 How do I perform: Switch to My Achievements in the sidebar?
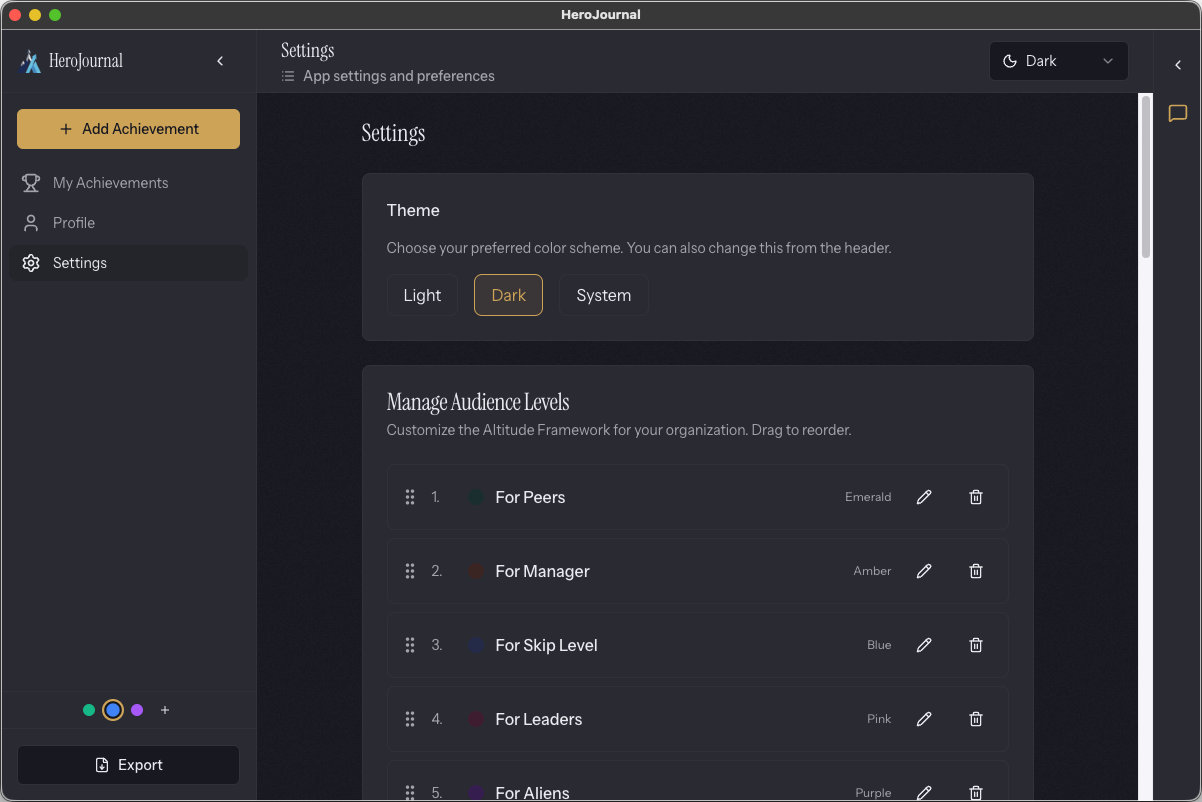coord(110,182)
